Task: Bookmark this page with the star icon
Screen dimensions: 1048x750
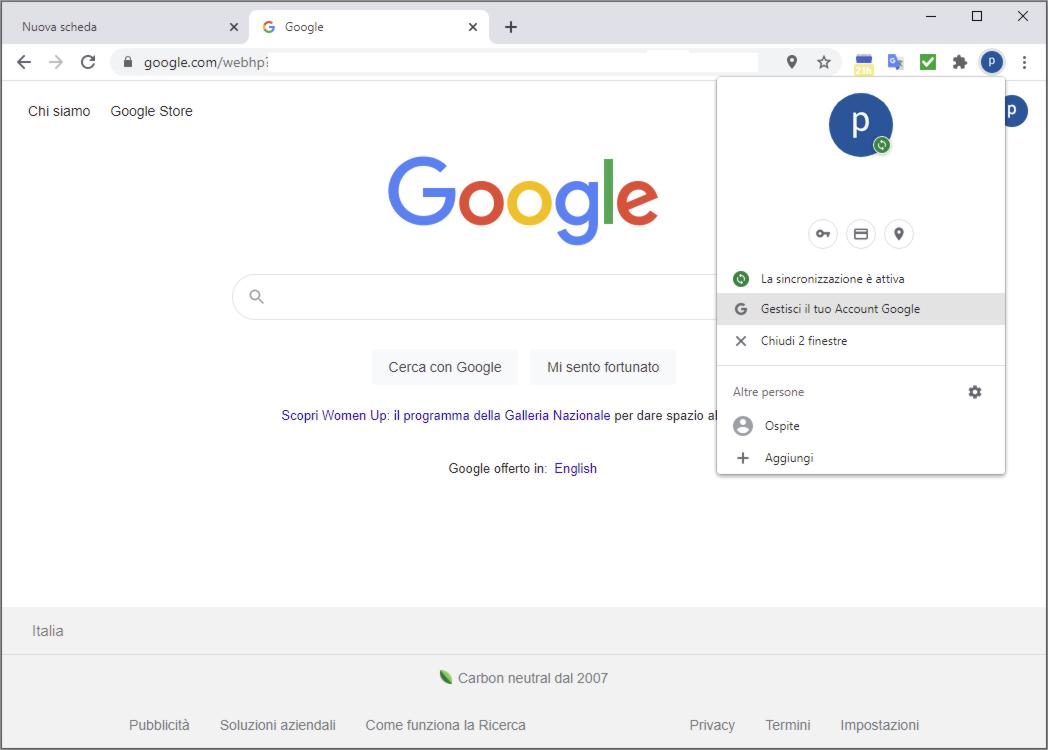Action: (x=824, y=62)
